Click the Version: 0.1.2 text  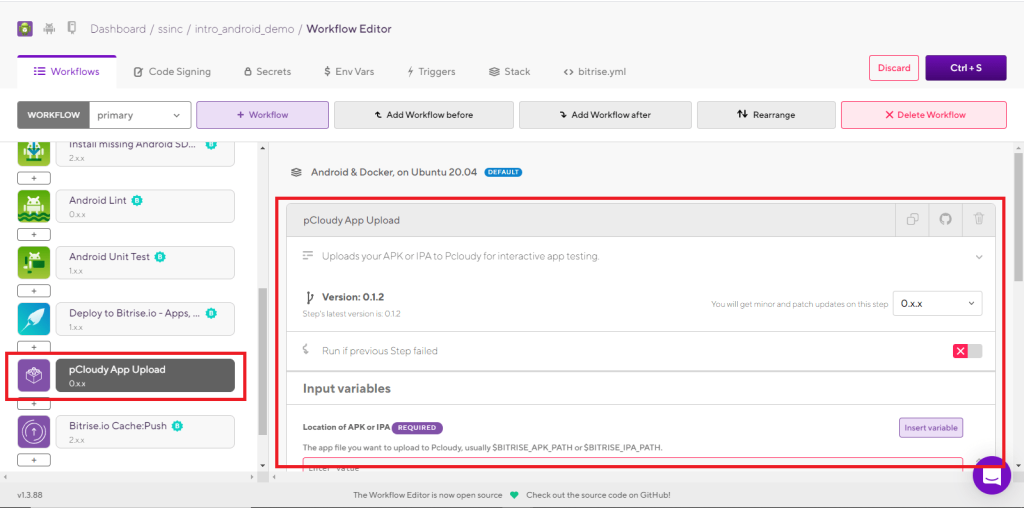(x=353, y=297)
